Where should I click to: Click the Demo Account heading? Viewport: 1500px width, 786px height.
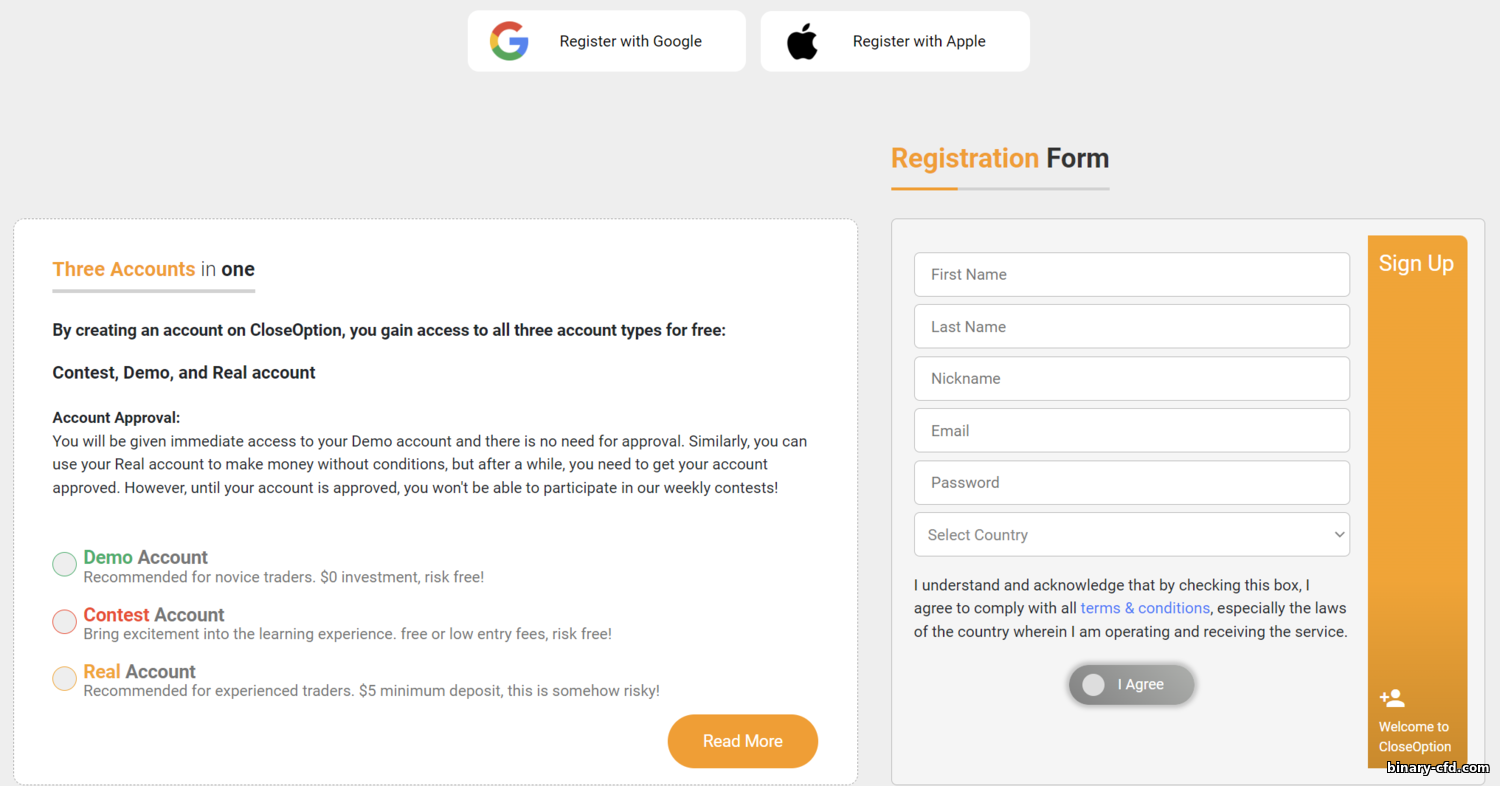146,557
